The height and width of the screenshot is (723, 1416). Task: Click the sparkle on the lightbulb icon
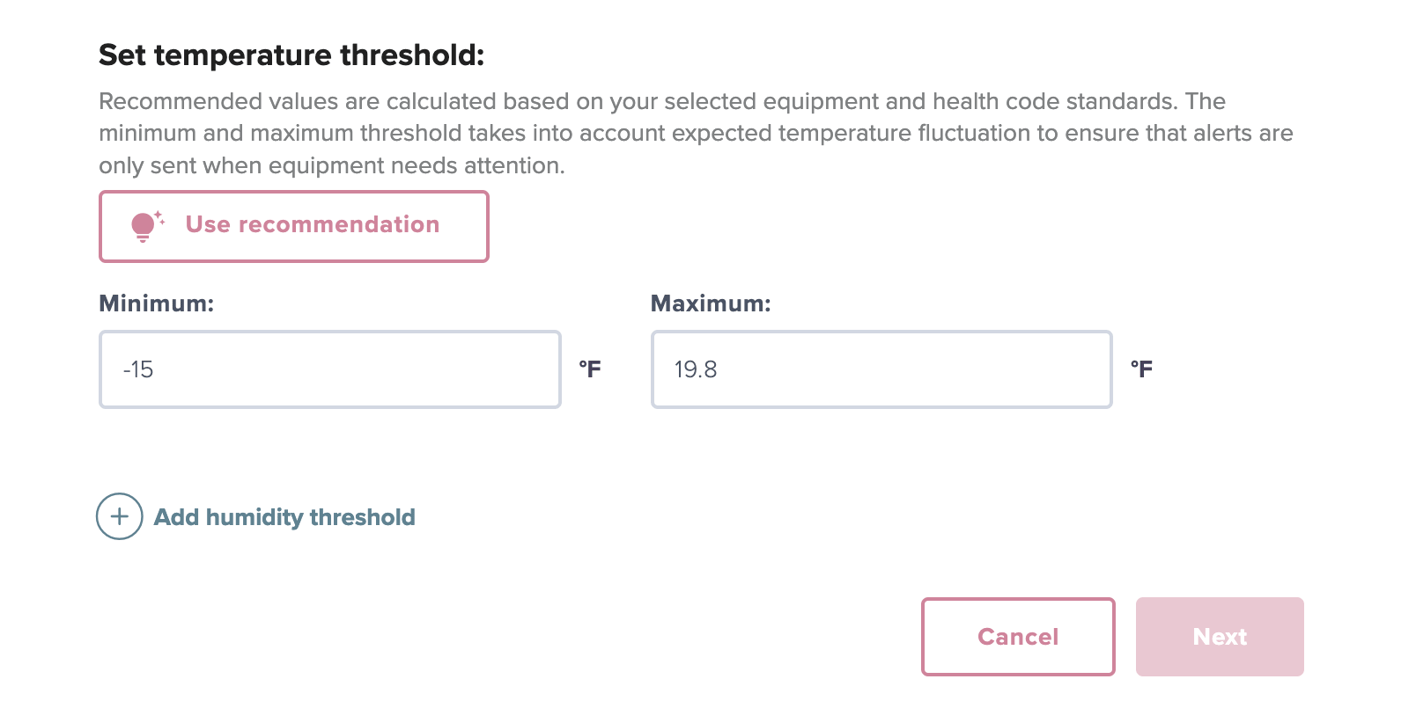coord(159,216)
